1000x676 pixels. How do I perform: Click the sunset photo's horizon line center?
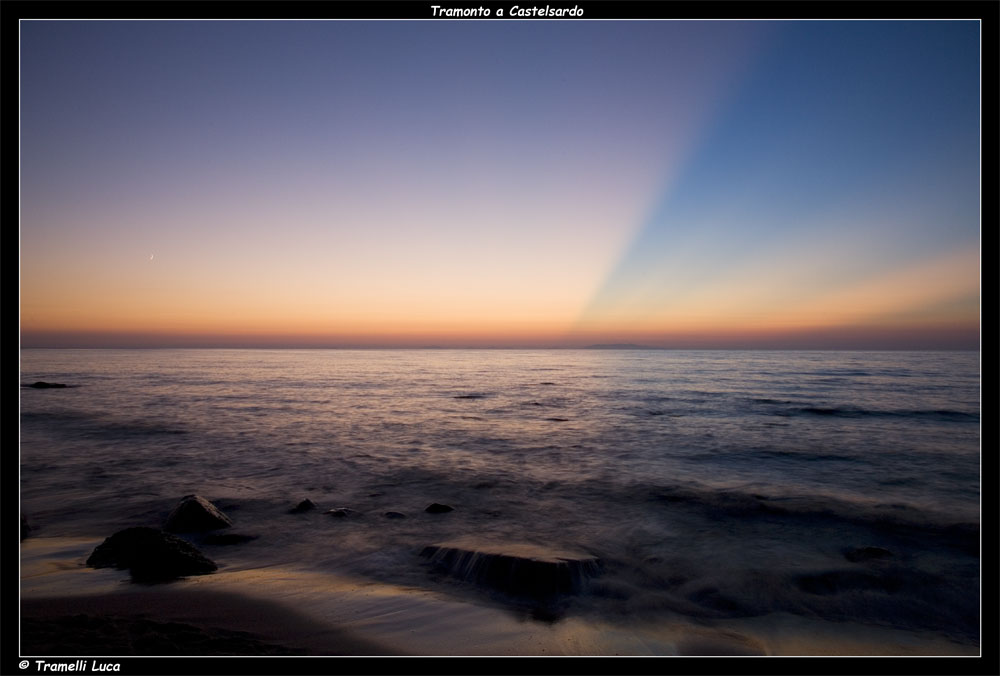tap(500, 348)
